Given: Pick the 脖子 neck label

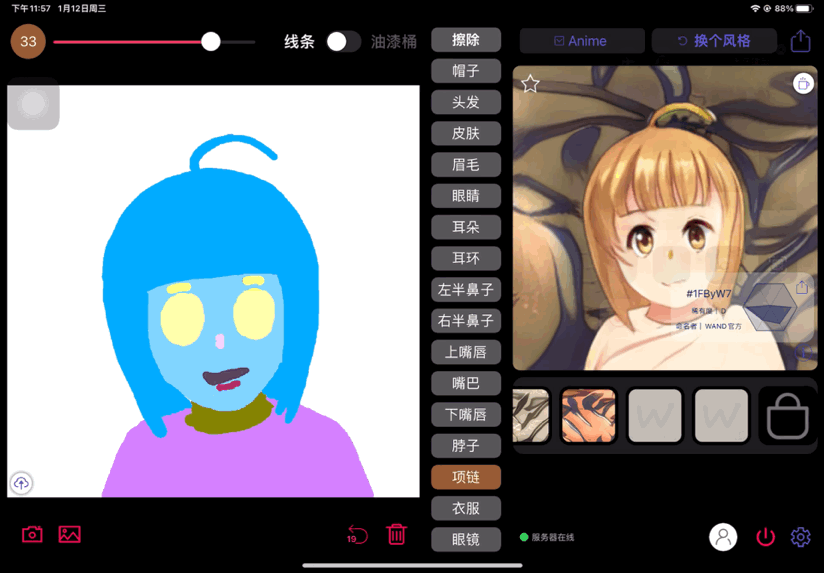Looking at the screenshot, I should tap(466, 446).
